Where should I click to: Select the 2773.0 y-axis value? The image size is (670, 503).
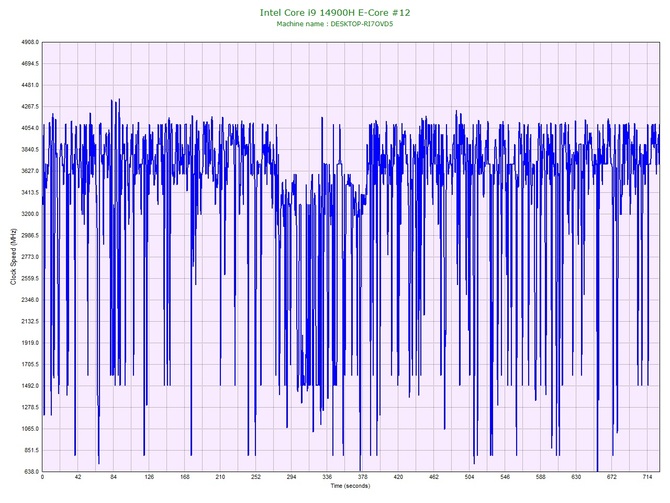click(x=30, y=257)
